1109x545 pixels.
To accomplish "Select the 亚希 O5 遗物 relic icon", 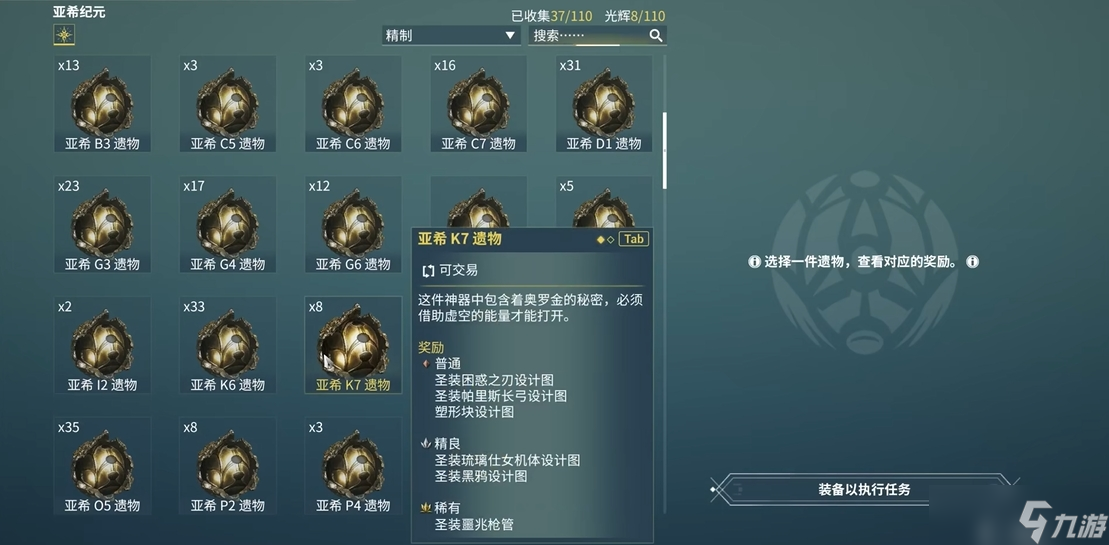I will tap(103, 465).
